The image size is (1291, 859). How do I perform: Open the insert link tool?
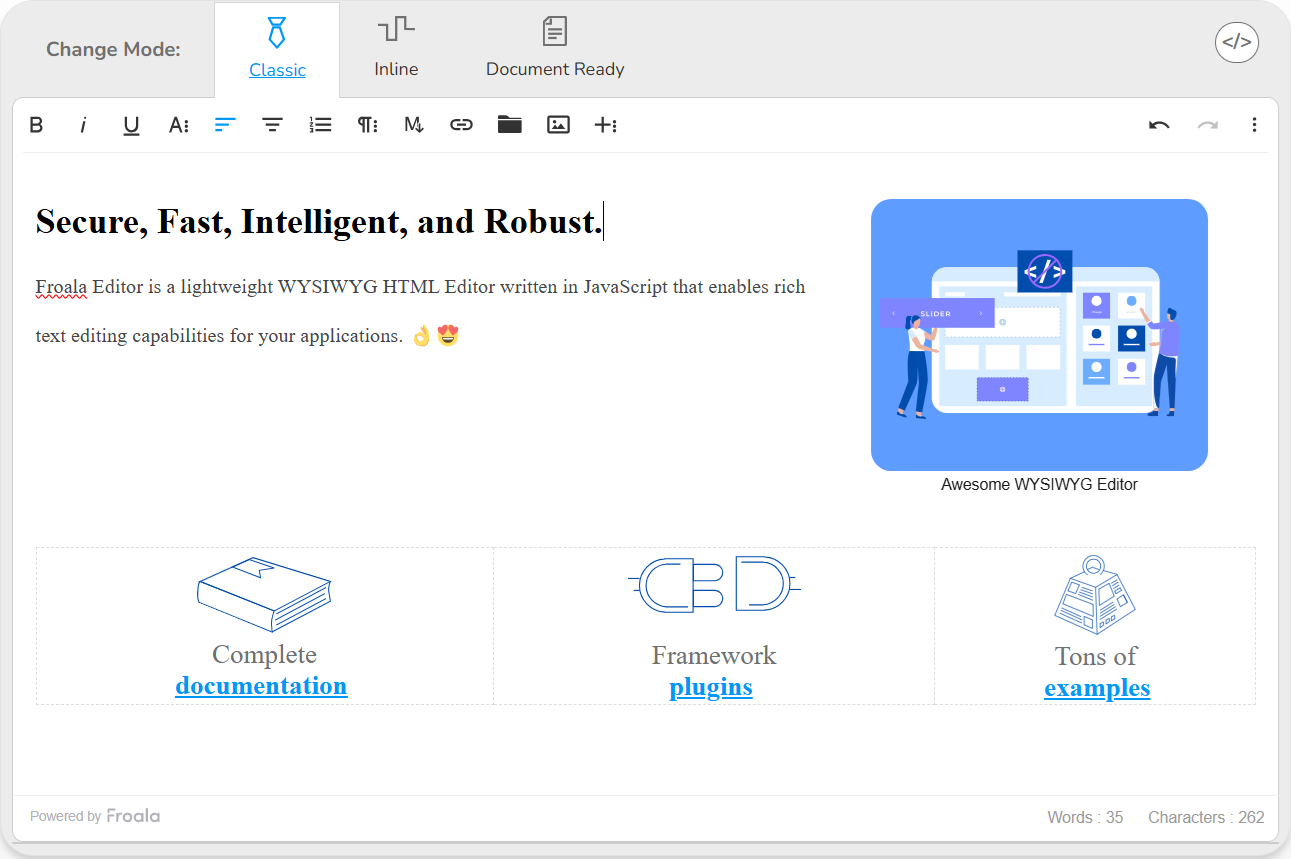pyautogui.click(x=461, y=124)
